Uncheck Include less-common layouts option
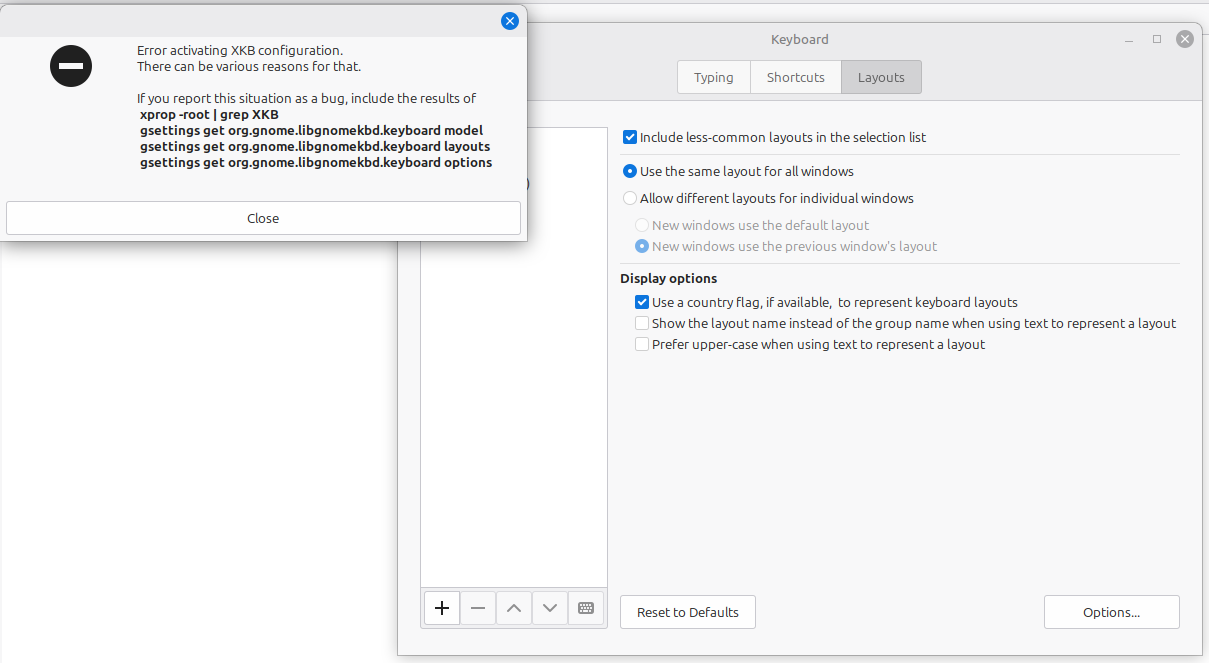 [x=630, y=137]
